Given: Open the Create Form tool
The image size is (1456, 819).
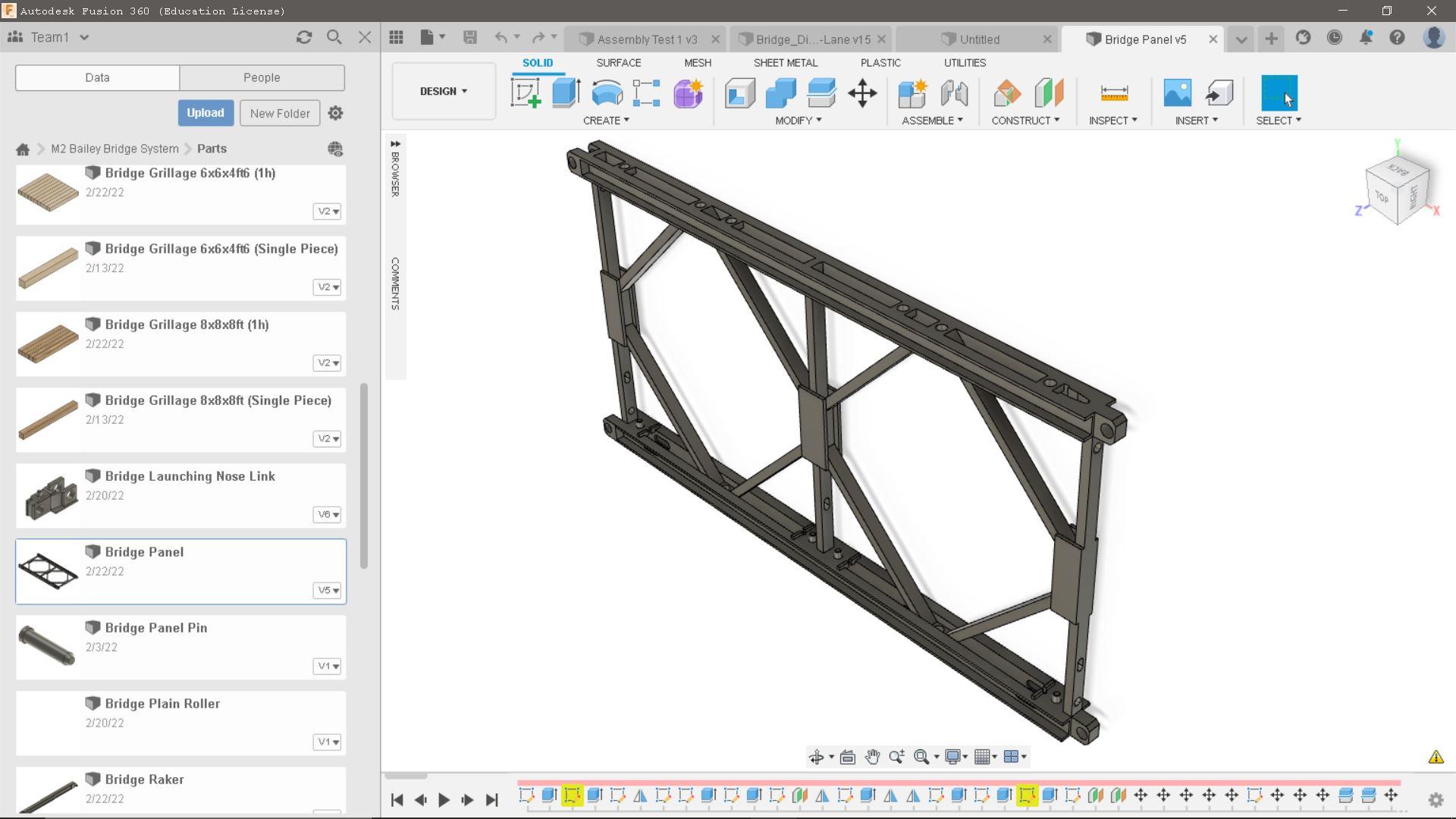Looking at the screenshot, I should pos(687,93).
